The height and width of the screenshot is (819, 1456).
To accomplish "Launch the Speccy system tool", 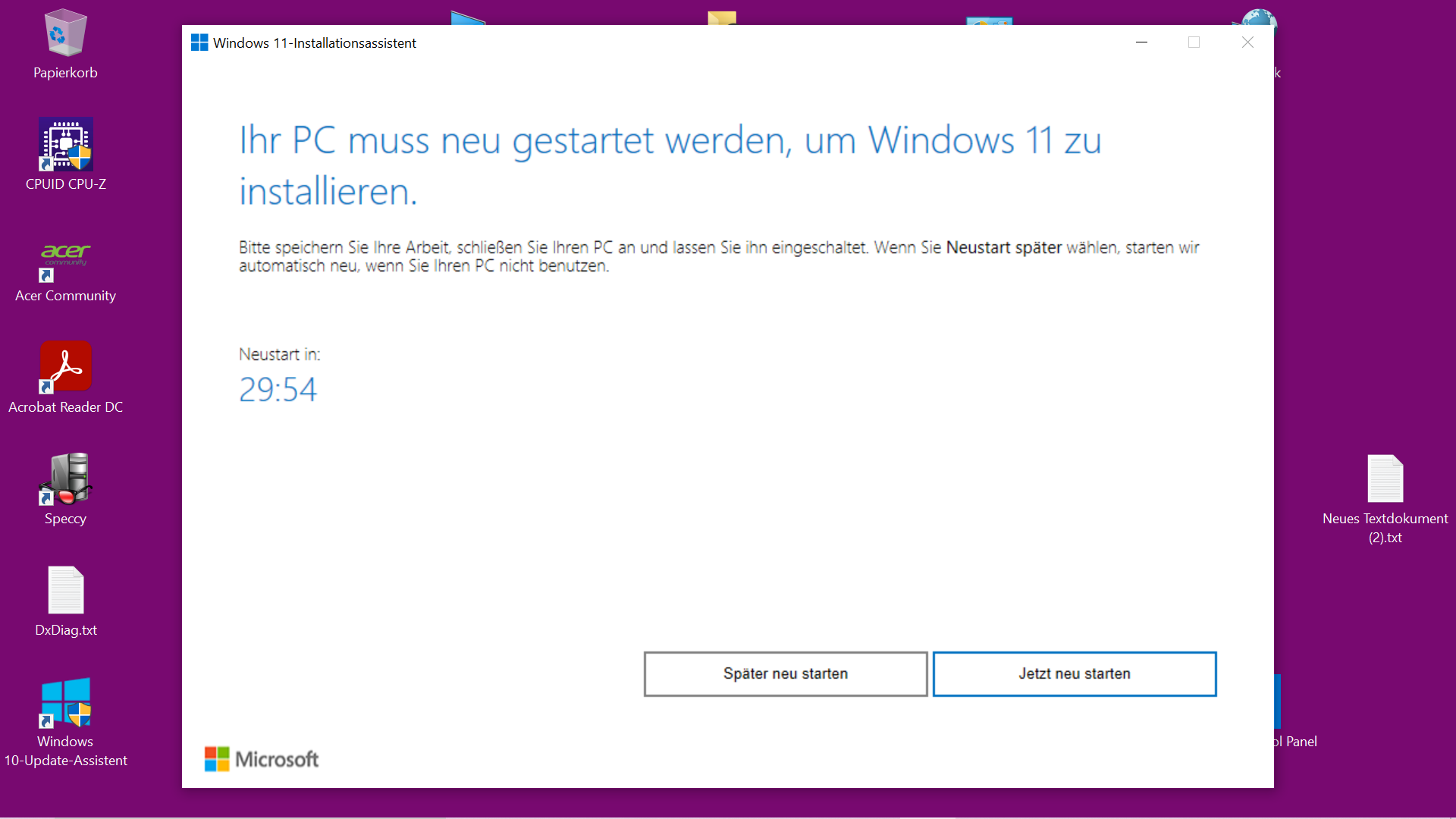I will click(65, 479).
